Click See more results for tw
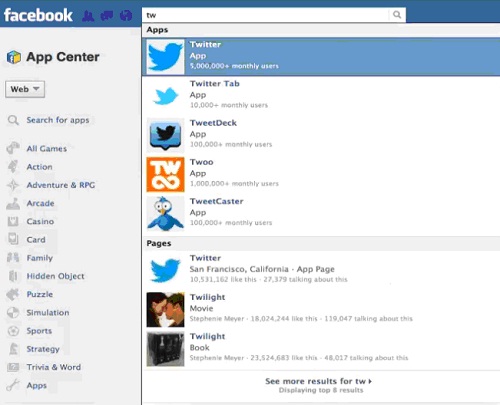Screen dimensions: 500x405 pyautogui.click(x=318, y=381)
